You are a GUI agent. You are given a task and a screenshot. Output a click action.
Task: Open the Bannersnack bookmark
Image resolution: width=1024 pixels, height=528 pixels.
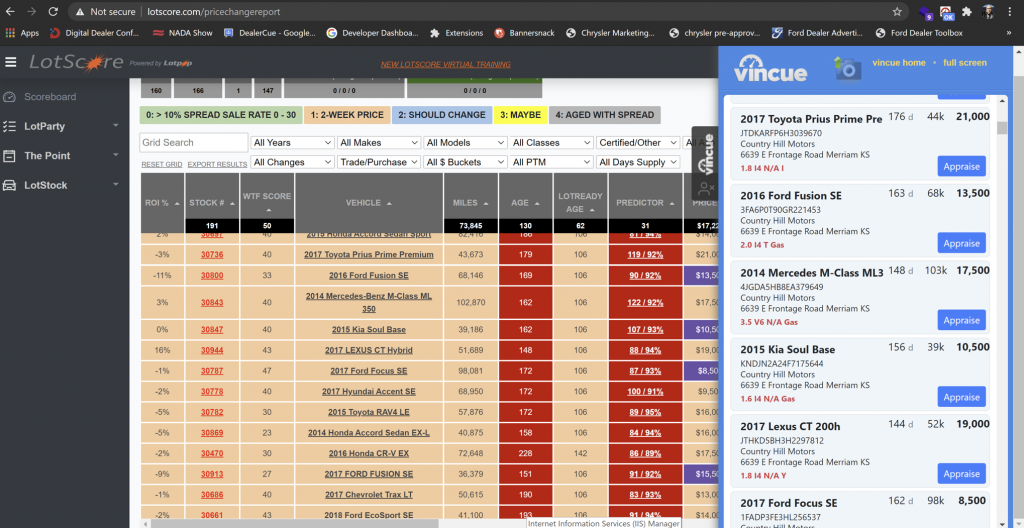pyautogui.click(x=526, y=33)
